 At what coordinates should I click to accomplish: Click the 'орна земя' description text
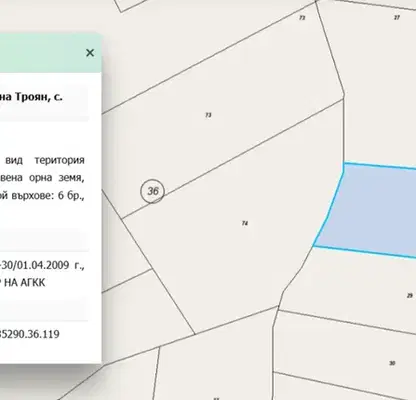56,177
